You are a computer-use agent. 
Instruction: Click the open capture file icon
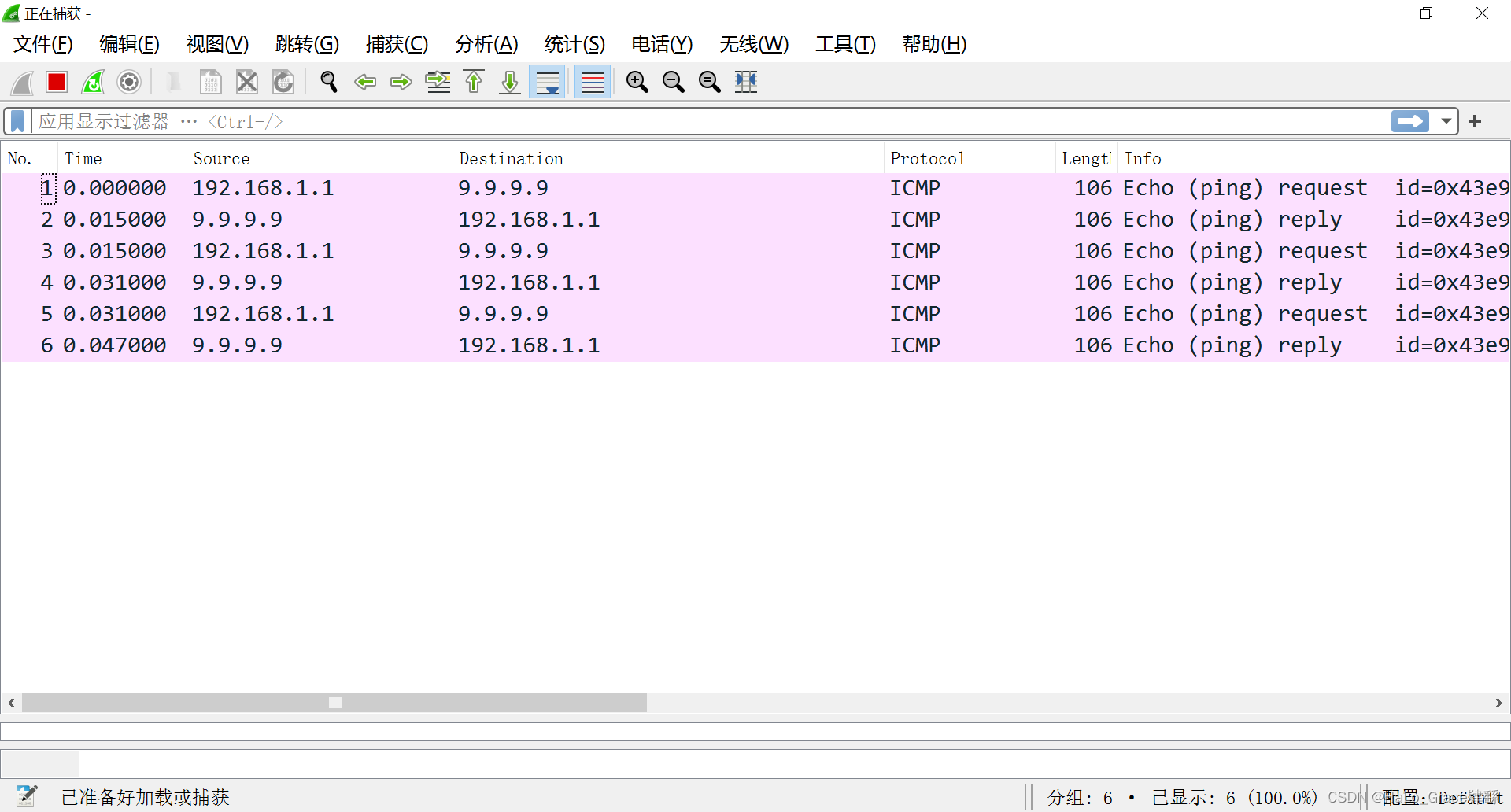point(174,82)
